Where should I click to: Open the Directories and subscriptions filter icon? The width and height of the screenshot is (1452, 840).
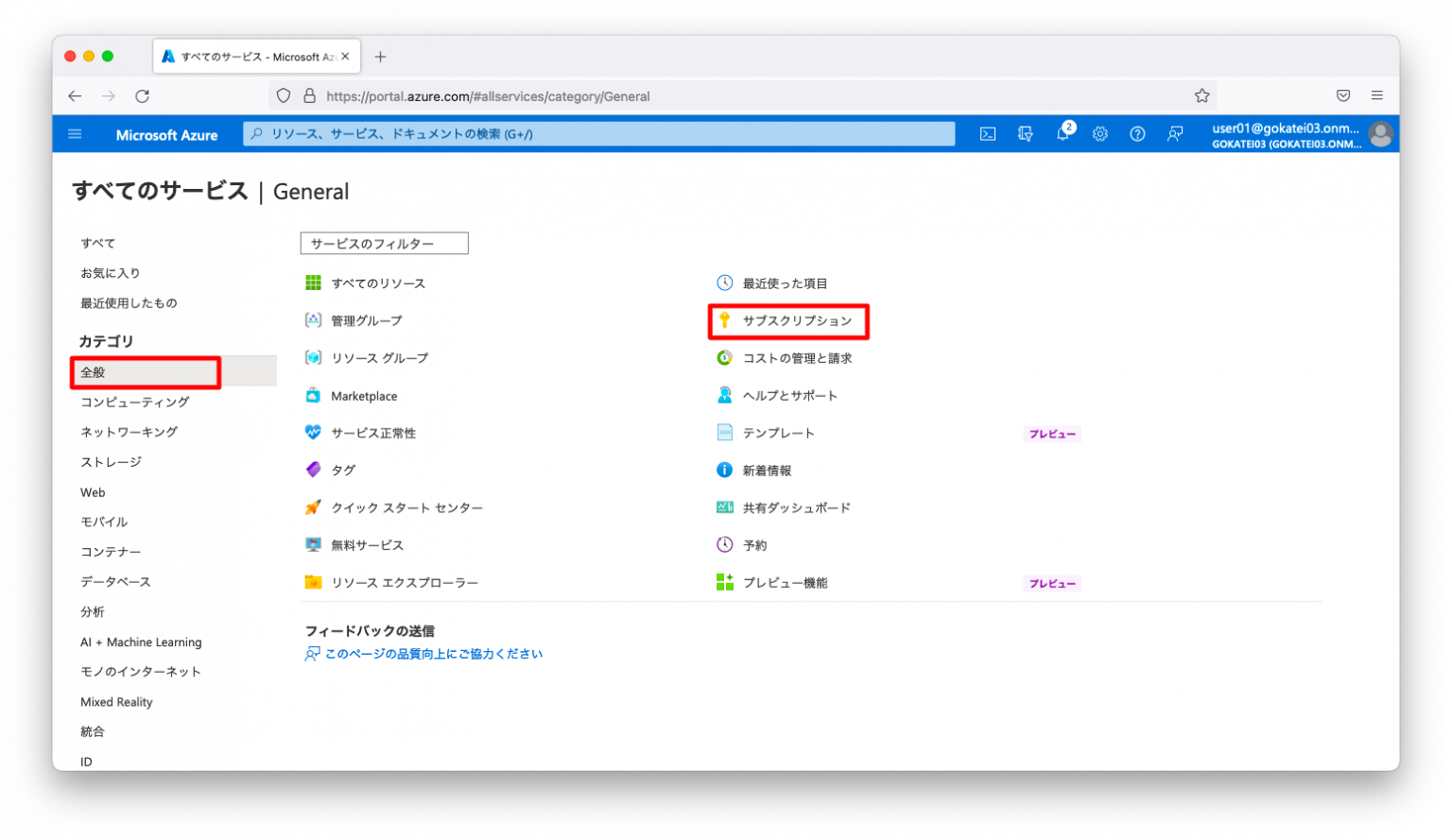[1026, 134]
